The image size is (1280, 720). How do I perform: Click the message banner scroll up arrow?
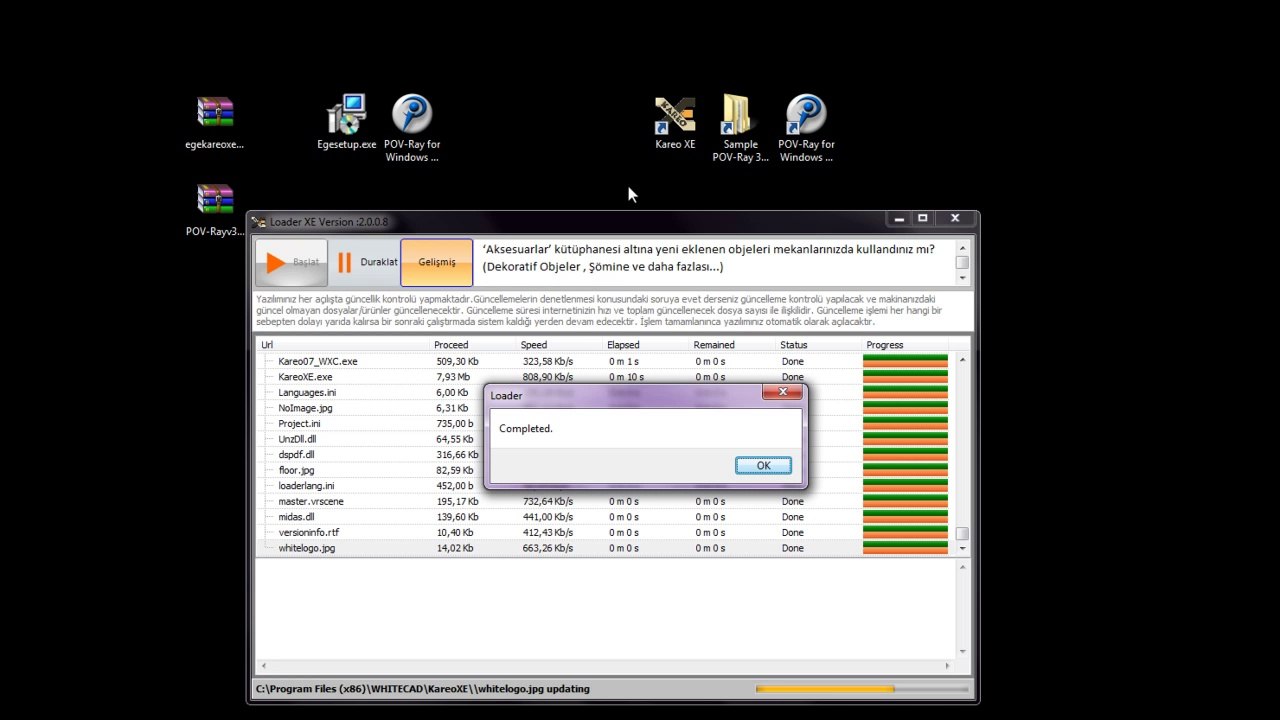tap(962, 248)
